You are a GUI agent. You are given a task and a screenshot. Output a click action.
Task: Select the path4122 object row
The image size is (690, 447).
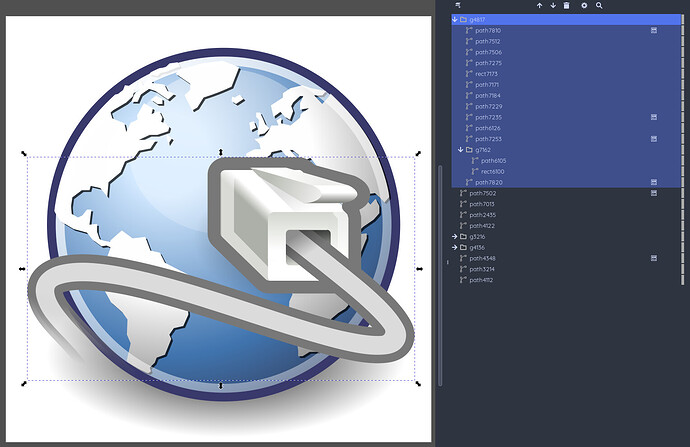566,226
